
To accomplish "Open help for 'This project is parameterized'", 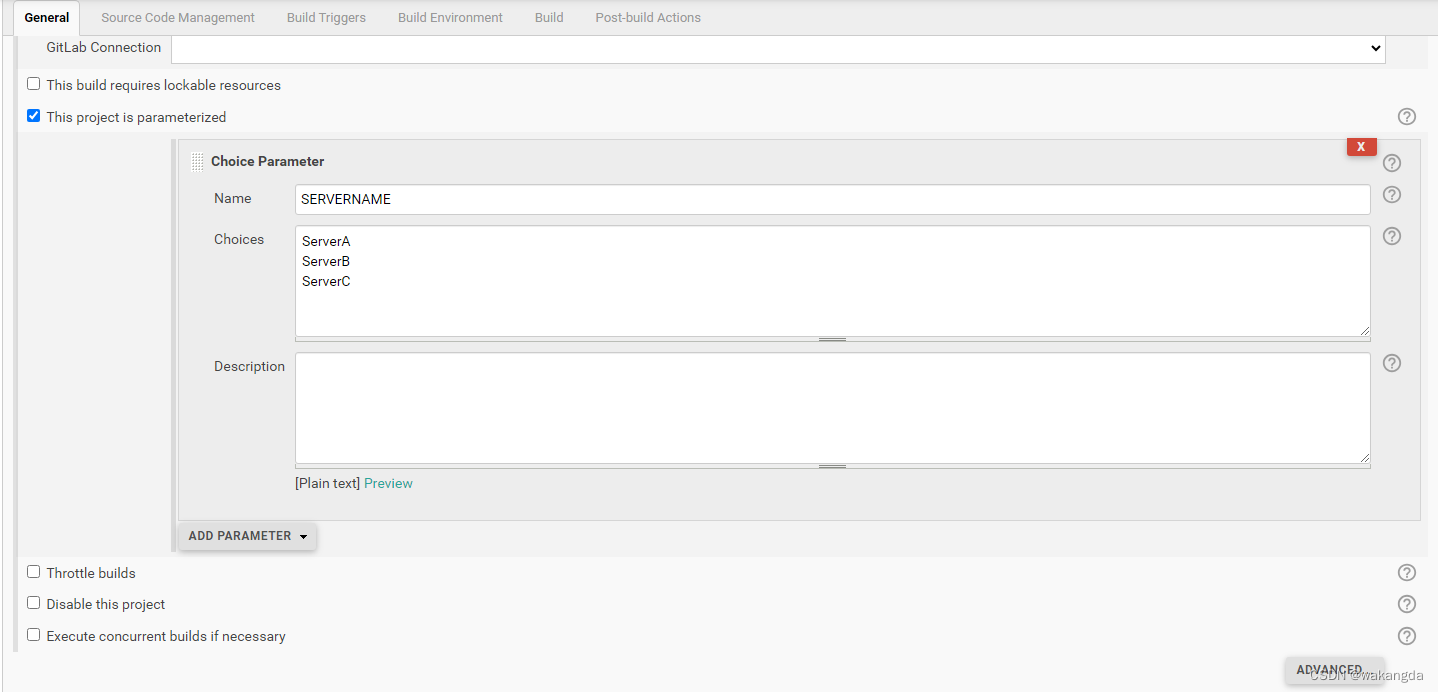I will point(1406,117).
